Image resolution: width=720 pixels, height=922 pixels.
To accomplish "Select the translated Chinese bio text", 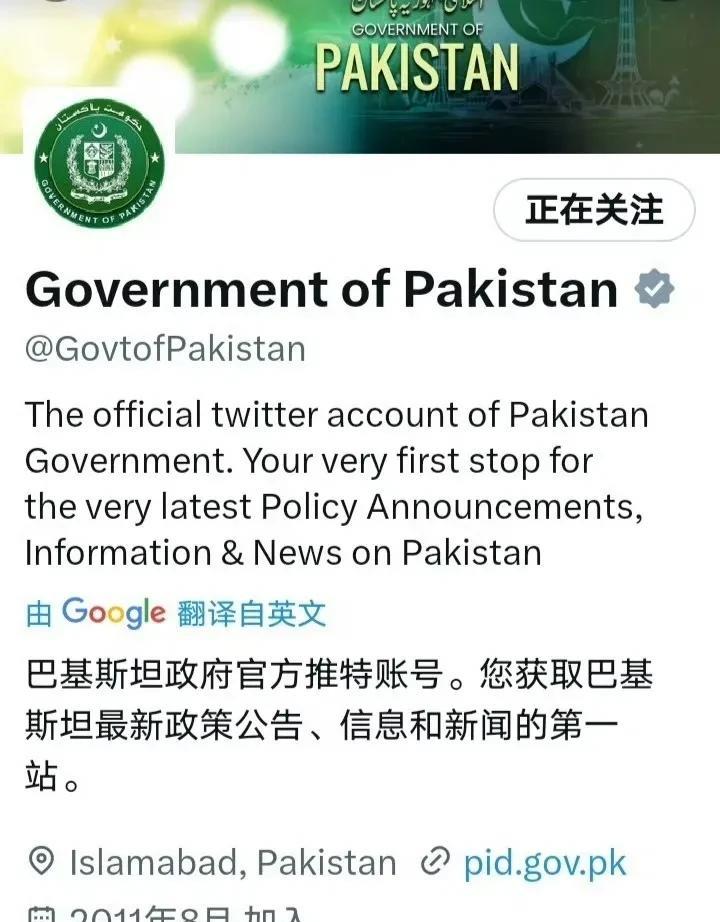I will pyautogui.click(x=339, y=724).
